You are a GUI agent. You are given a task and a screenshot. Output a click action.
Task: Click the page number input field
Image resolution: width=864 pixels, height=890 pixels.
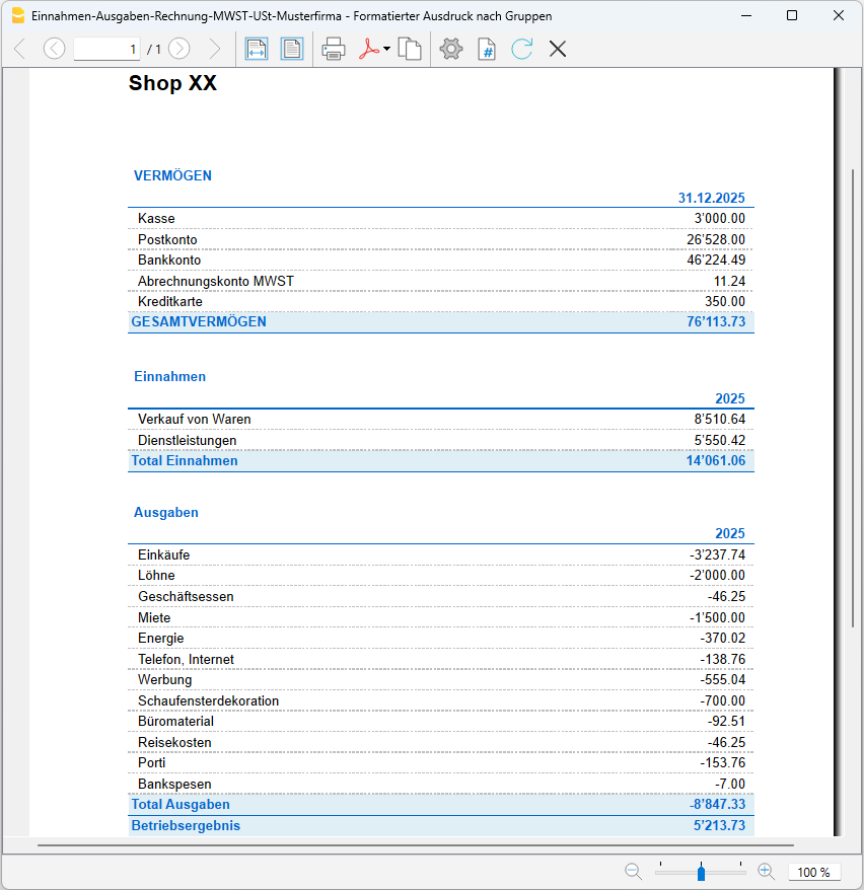click(107, 49)
